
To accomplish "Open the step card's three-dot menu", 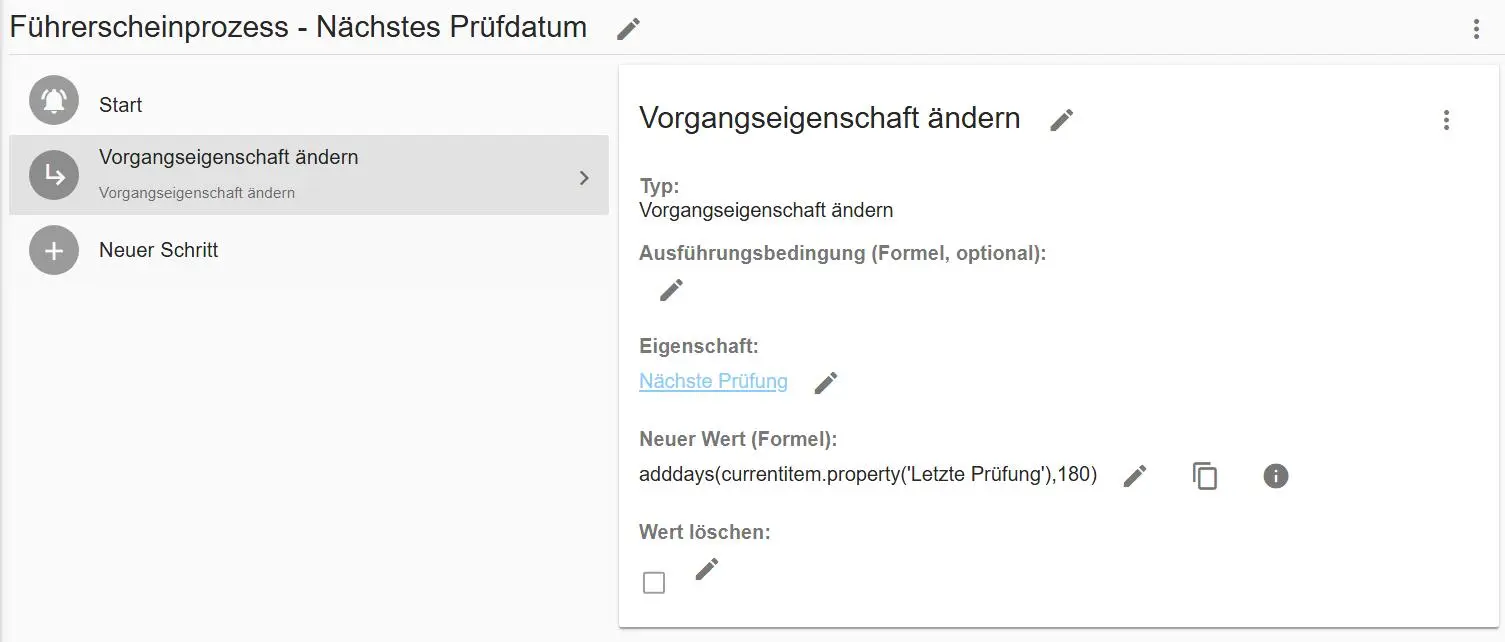I will tap(1446, 120).
